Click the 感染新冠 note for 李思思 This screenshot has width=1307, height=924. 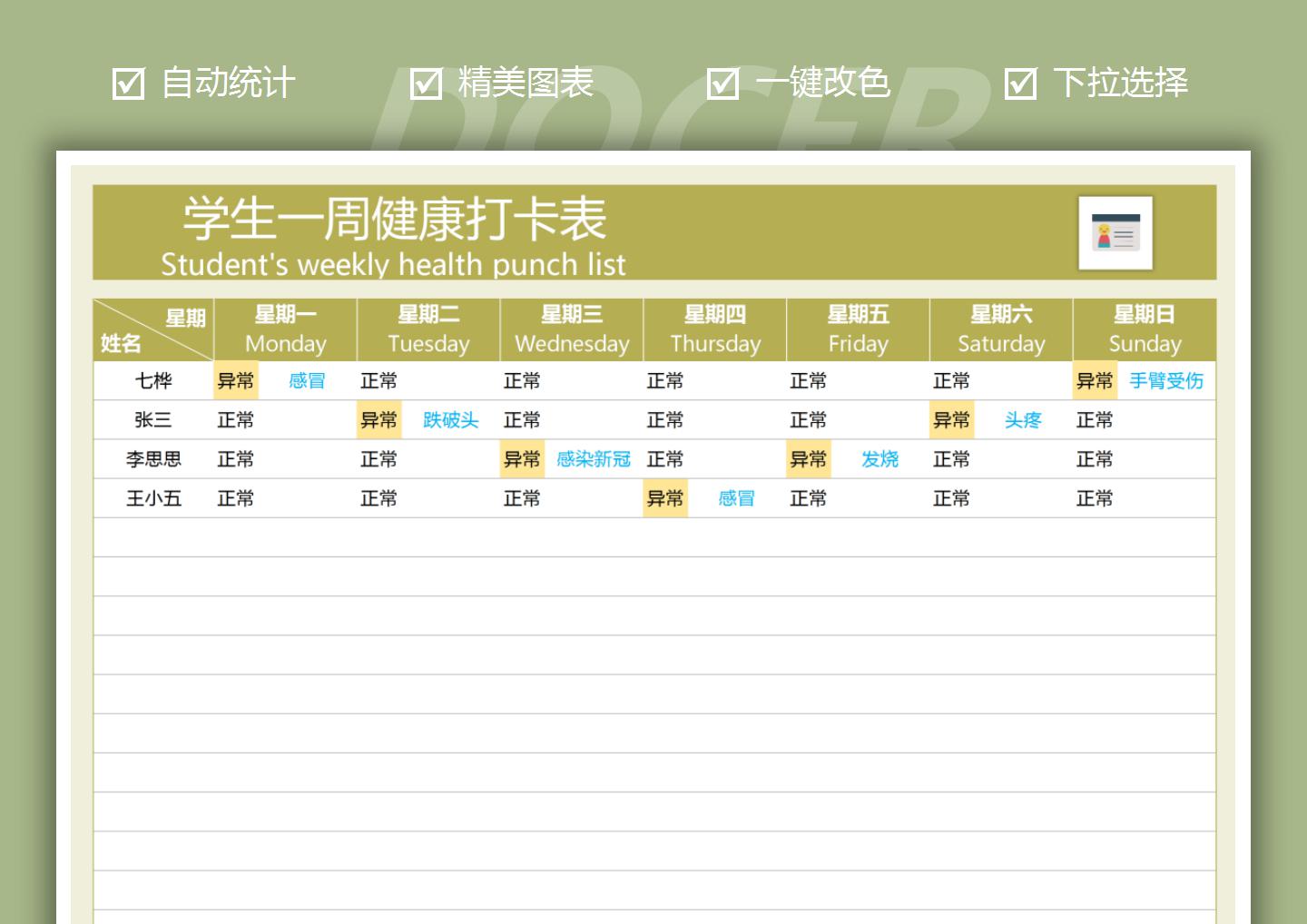pyautogui.click(x=594, y=459)
